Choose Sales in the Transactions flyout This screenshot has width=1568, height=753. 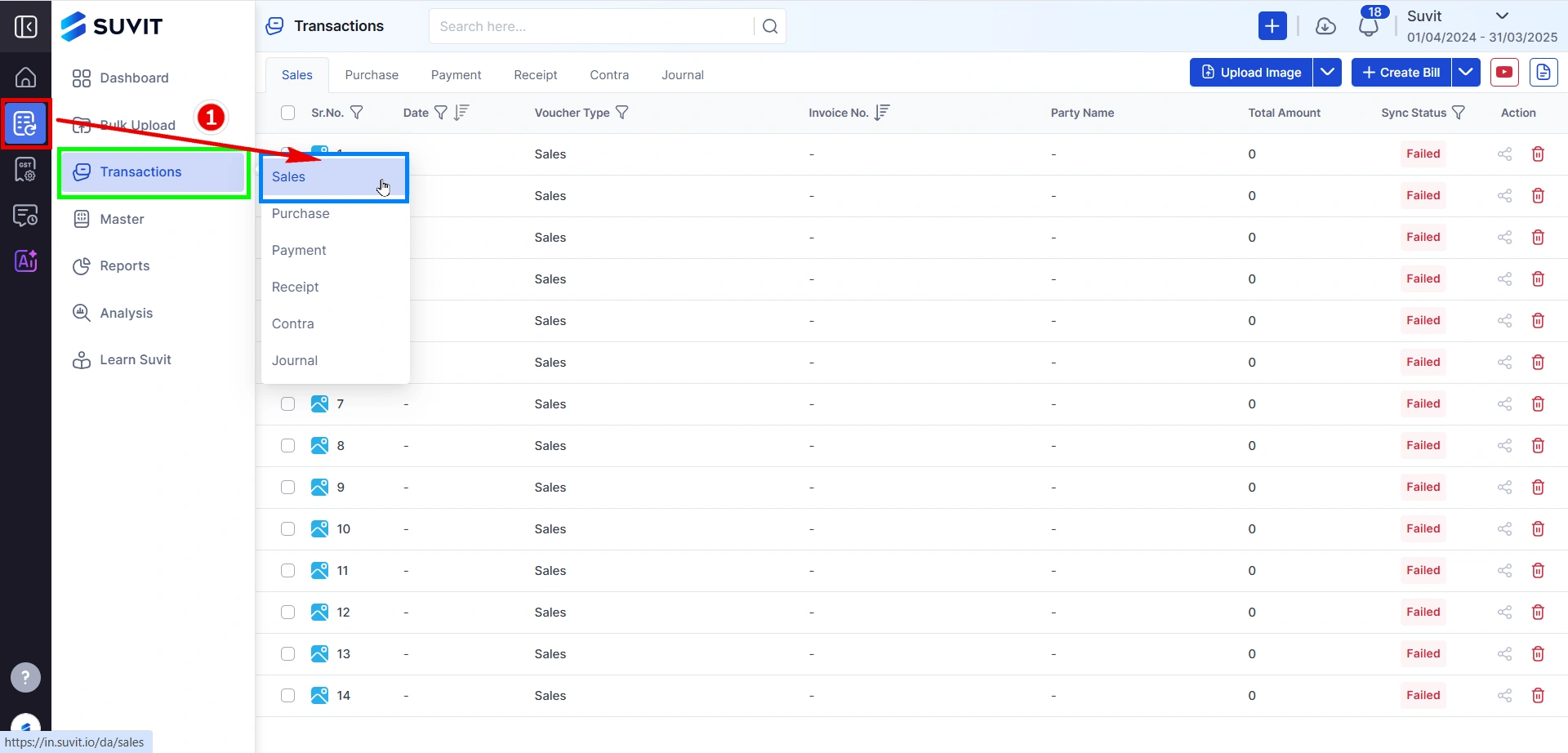[x=334, y=177]
